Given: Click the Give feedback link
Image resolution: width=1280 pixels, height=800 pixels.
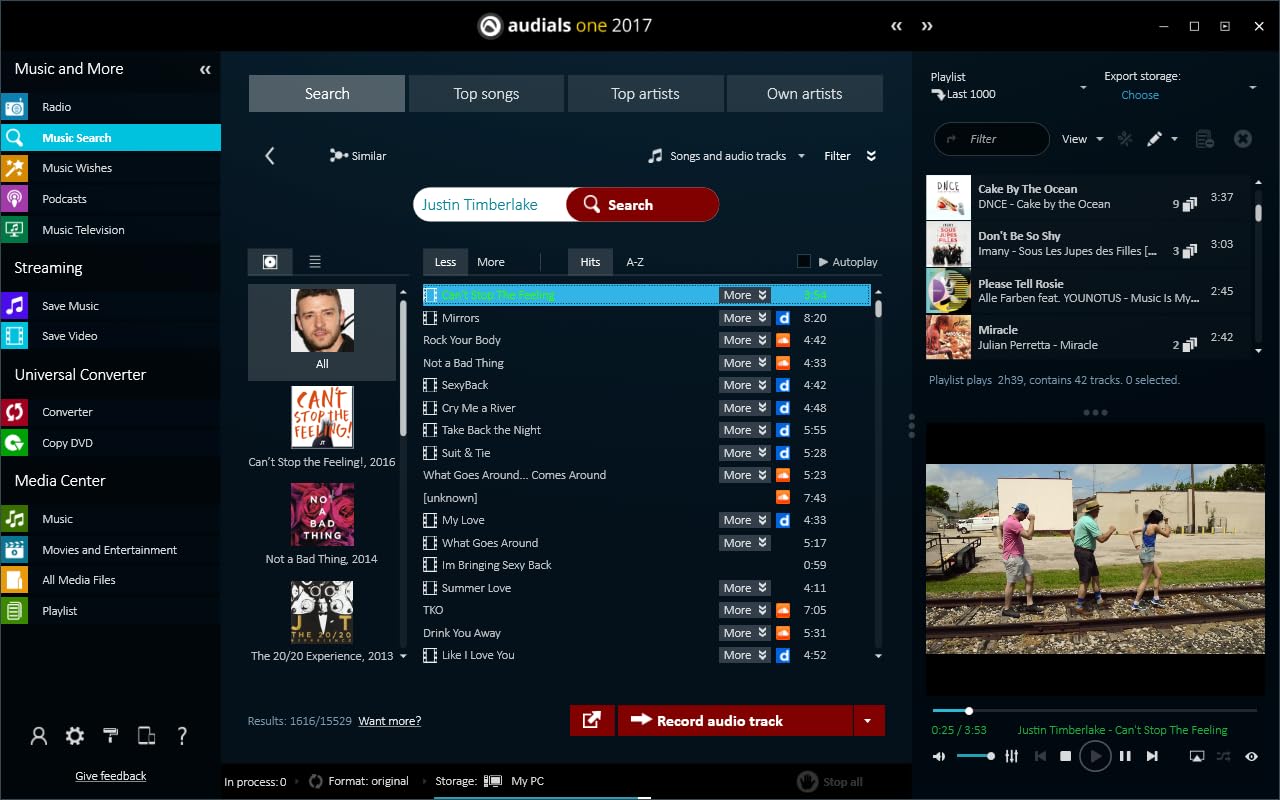Looking at the screenshot, I should [111, 776].
